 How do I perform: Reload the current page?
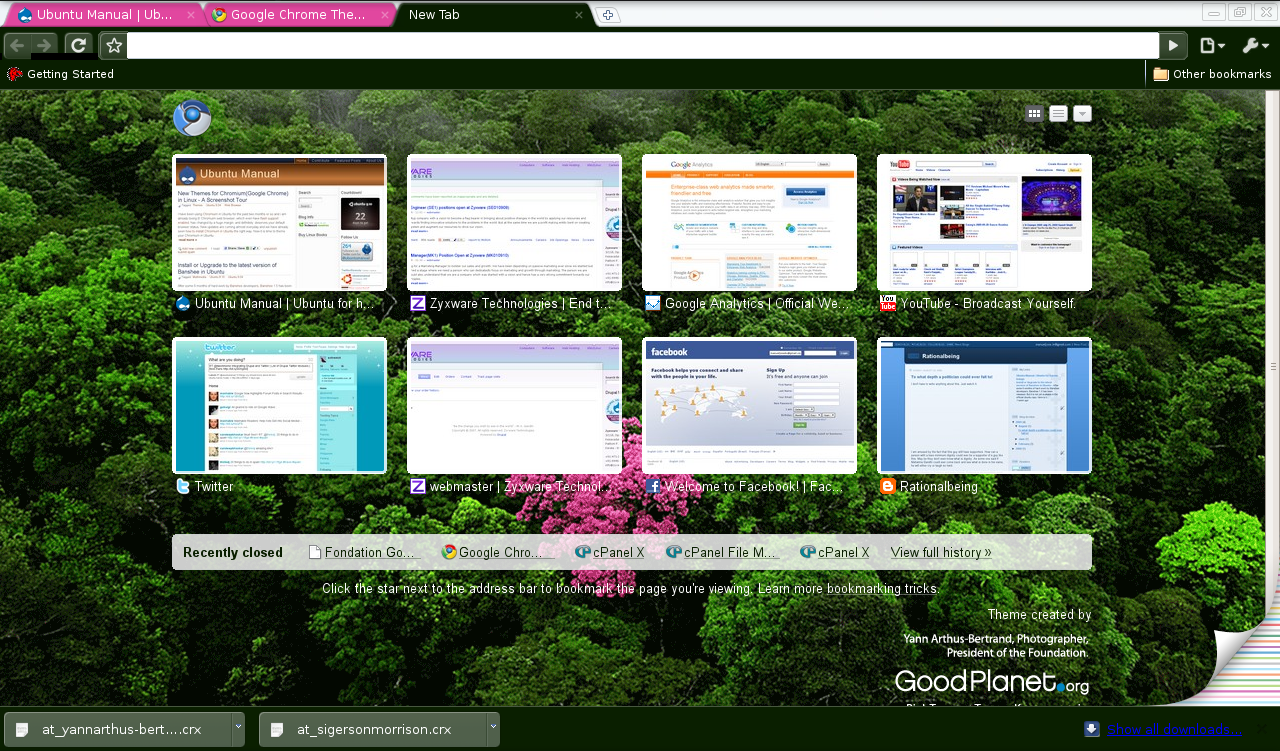[79, 45]
